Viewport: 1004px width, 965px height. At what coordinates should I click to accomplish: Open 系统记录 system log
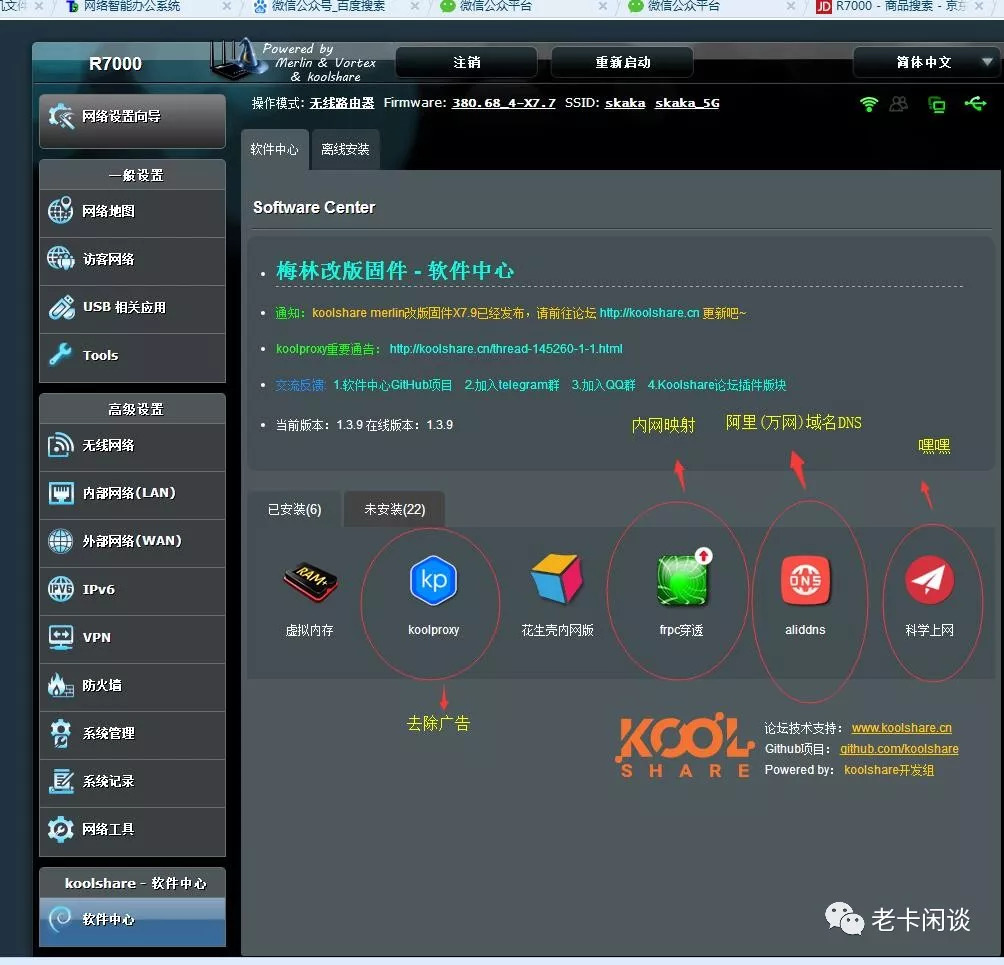[132, 782]
